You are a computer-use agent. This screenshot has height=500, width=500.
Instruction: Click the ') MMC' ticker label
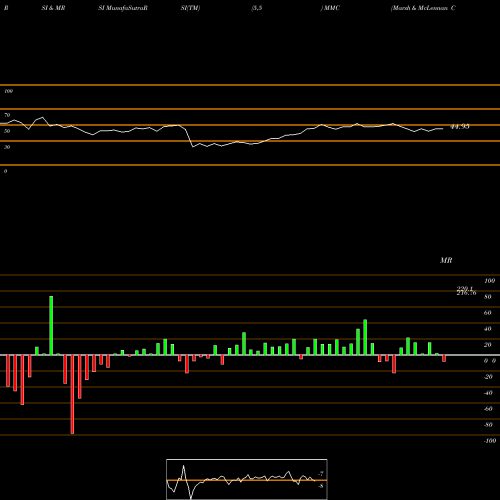click(330, 8)
